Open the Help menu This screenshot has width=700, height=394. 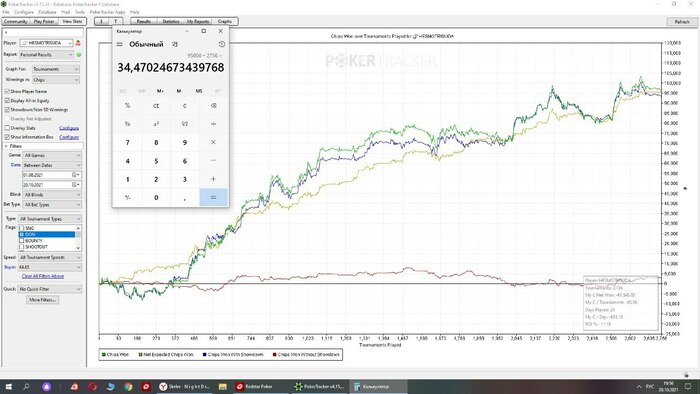coord(134,12)
